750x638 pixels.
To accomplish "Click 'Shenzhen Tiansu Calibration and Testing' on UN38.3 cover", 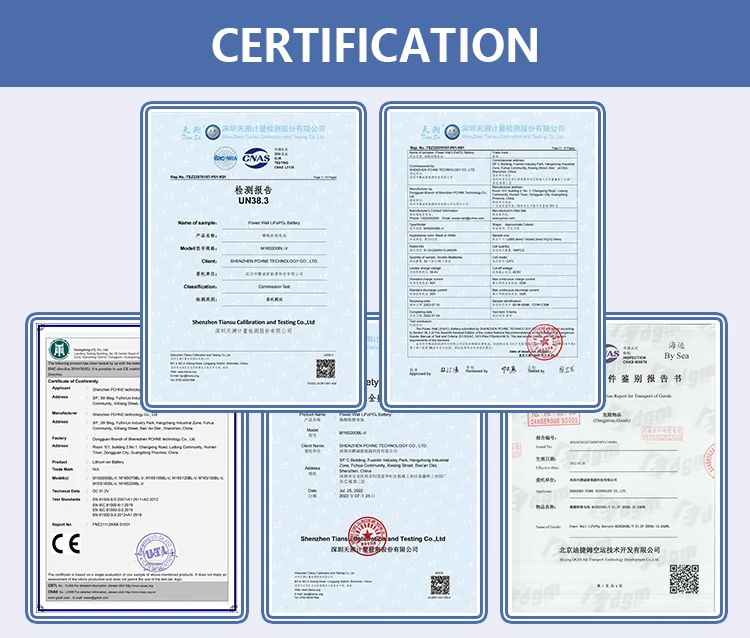I will (x=254, y=322).
